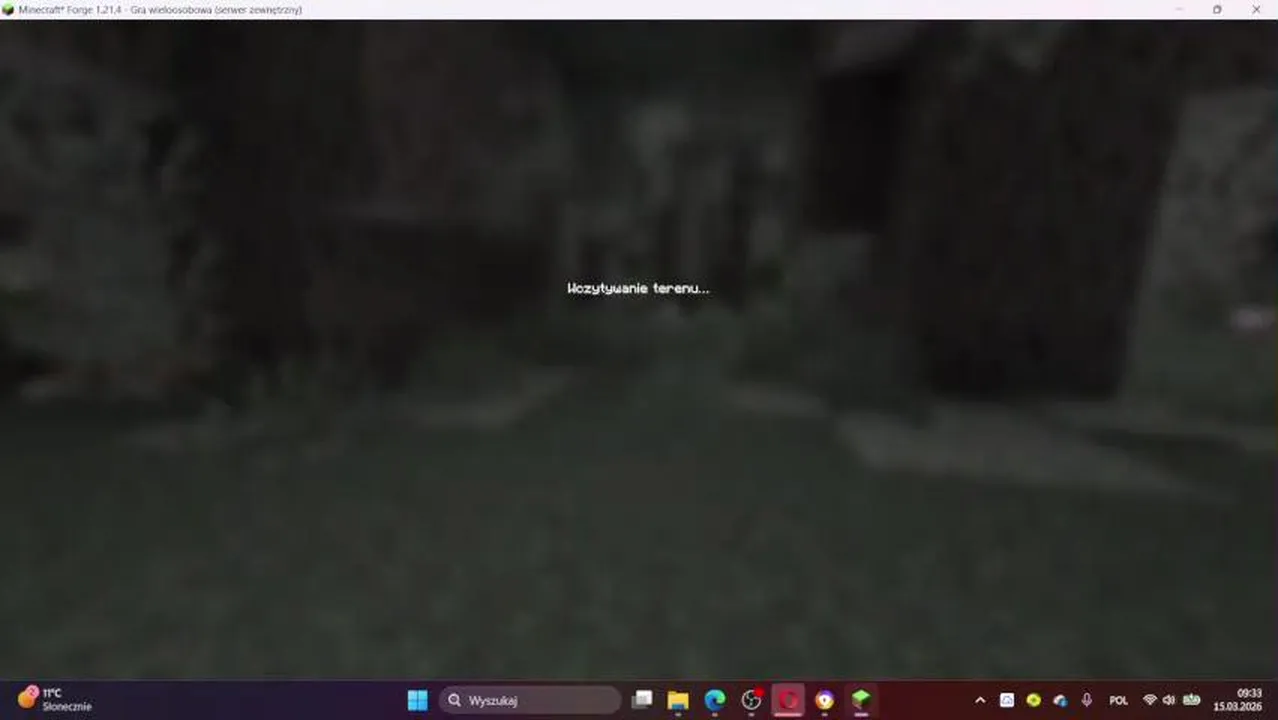
Task: Open the volume speaker icon
Action: pos(1169,700)
